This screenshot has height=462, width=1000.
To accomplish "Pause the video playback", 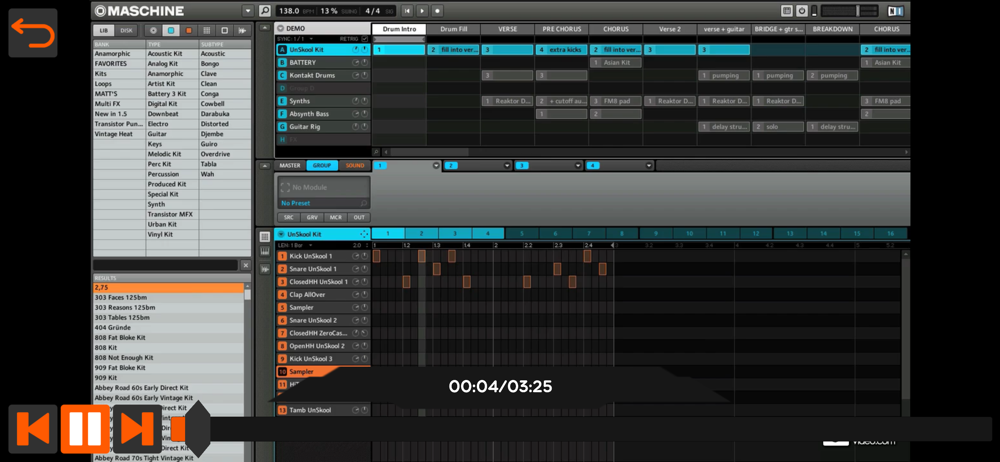I will [x=85, y=429].
